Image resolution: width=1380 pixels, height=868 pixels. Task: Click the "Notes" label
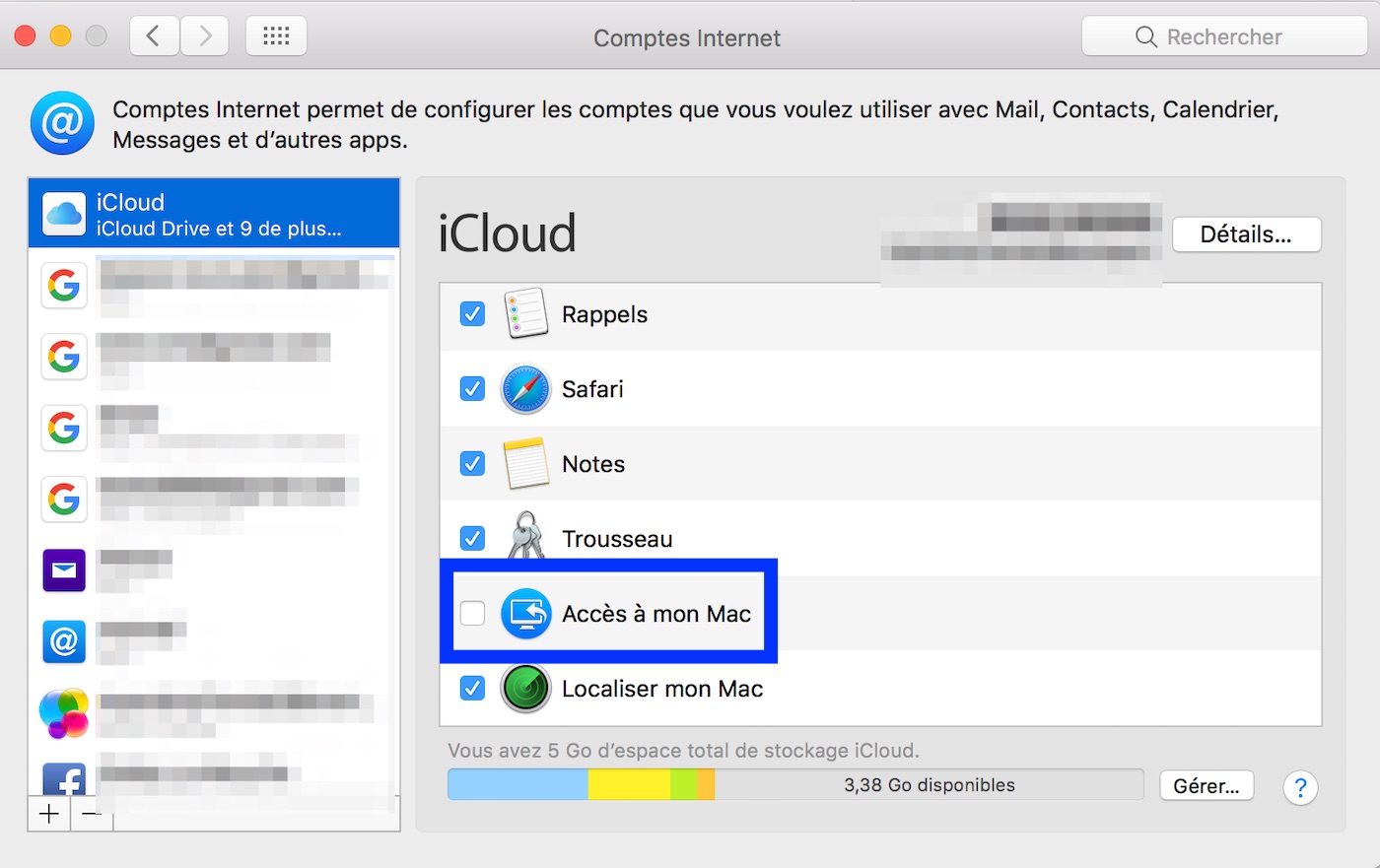[593, 464]
